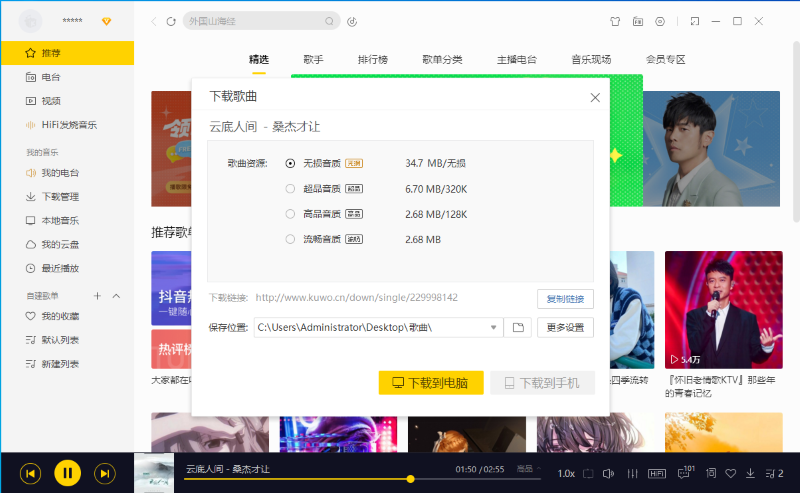Image resolution: width=800 pixels, height=493 pixels.
Task: Click 复制链接 button
Action: point(565,299)
